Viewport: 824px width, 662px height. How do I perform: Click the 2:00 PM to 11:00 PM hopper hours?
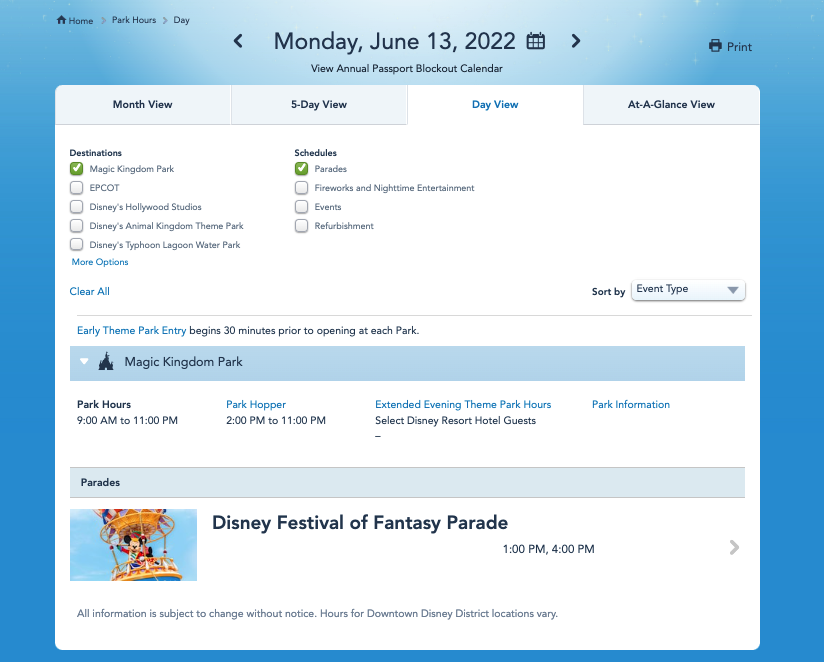[x=276, y=420]
